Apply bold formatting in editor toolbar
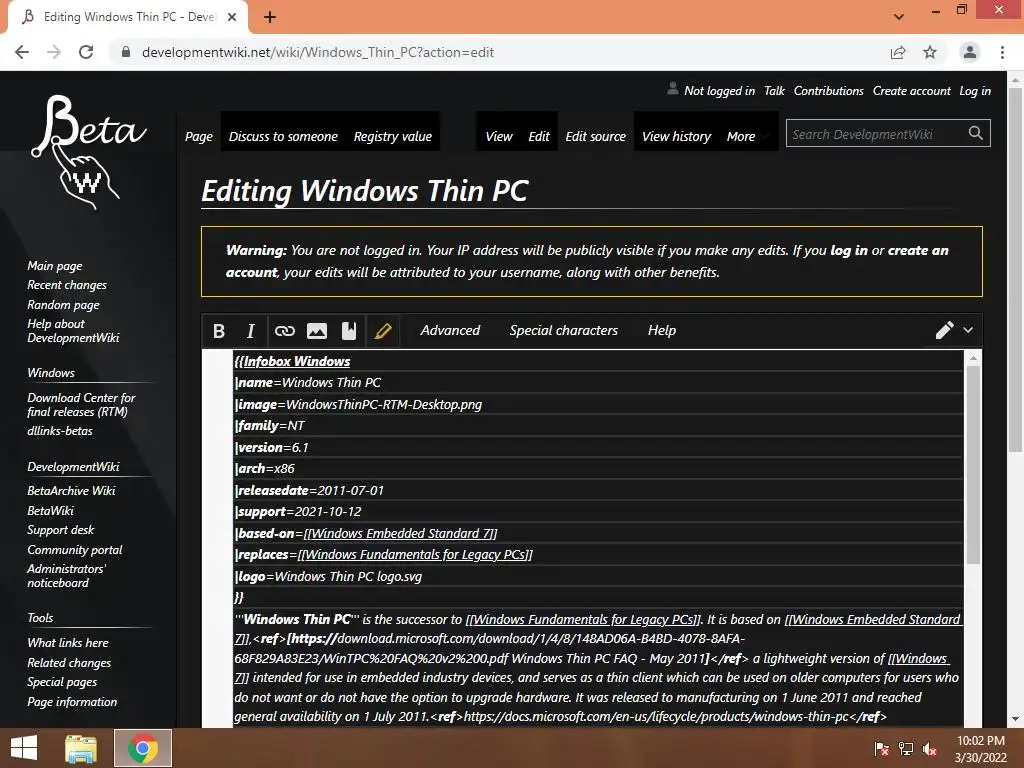1024x768 pixels. (219, 331)
